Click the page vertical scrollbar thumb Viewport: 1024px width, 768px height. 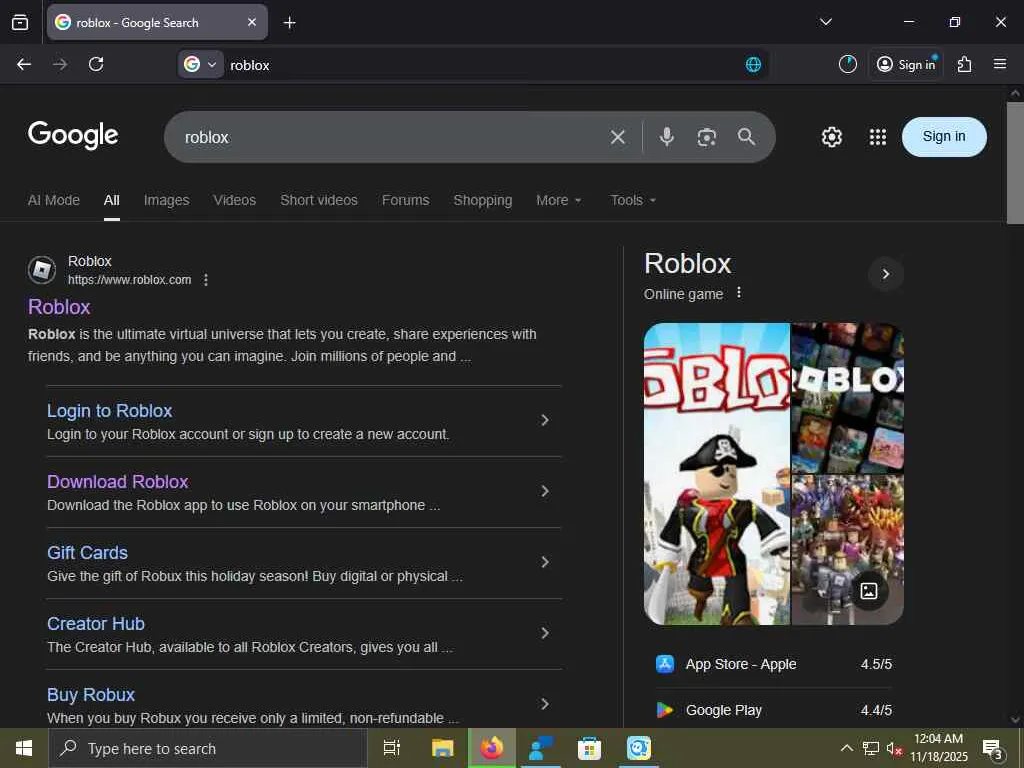pyautogui.click(x=1015, y=163)
